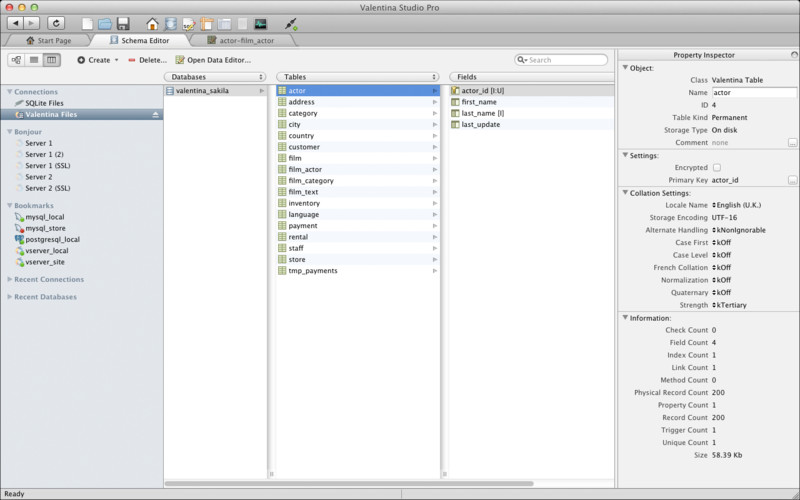The width and height of the screenshot is (800, 500).
Task: Open the Activity Monitor toolbar icon
Action: 261,24
